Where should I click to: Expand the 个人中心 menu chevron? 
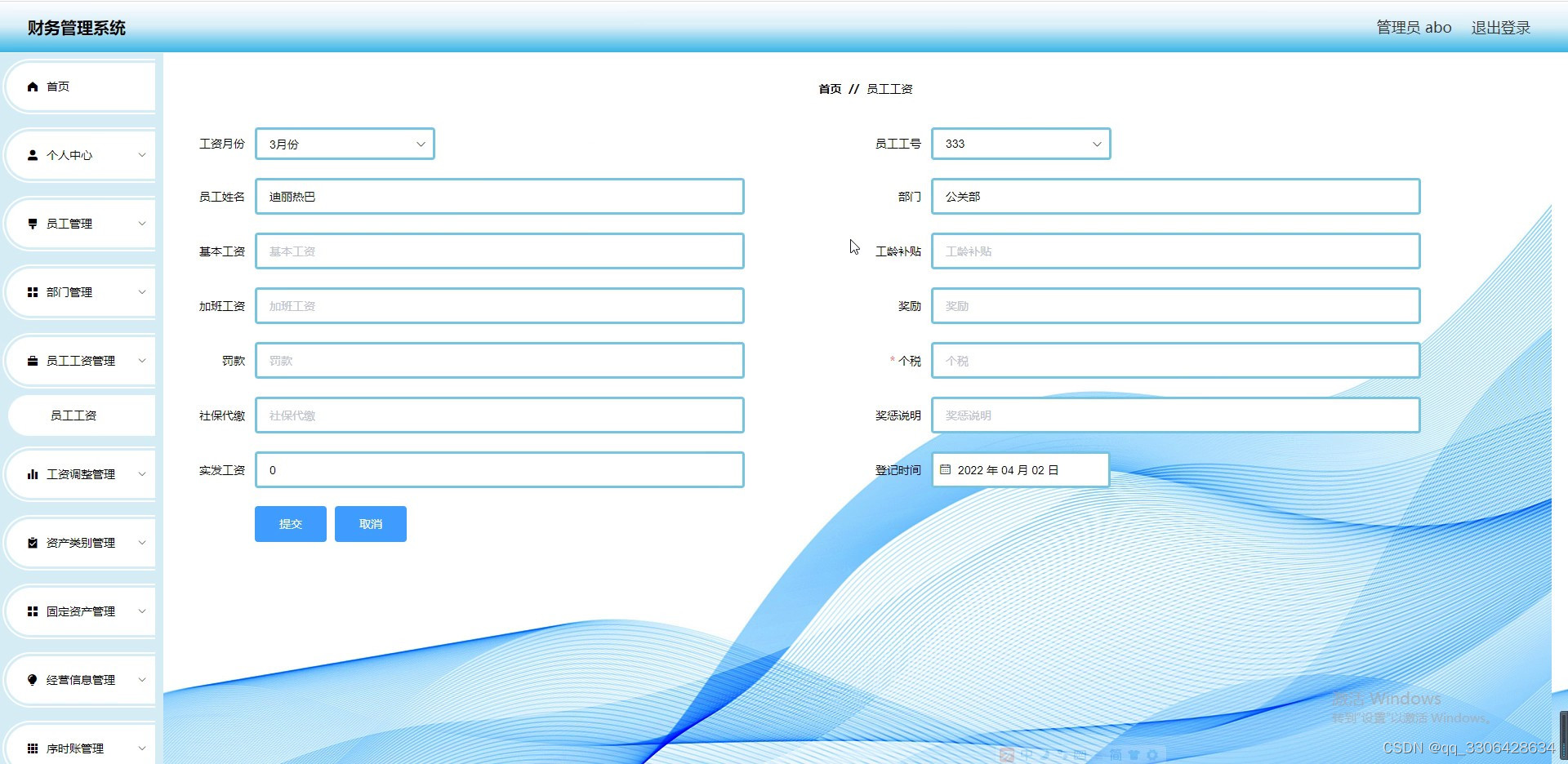tap(142, 155)
